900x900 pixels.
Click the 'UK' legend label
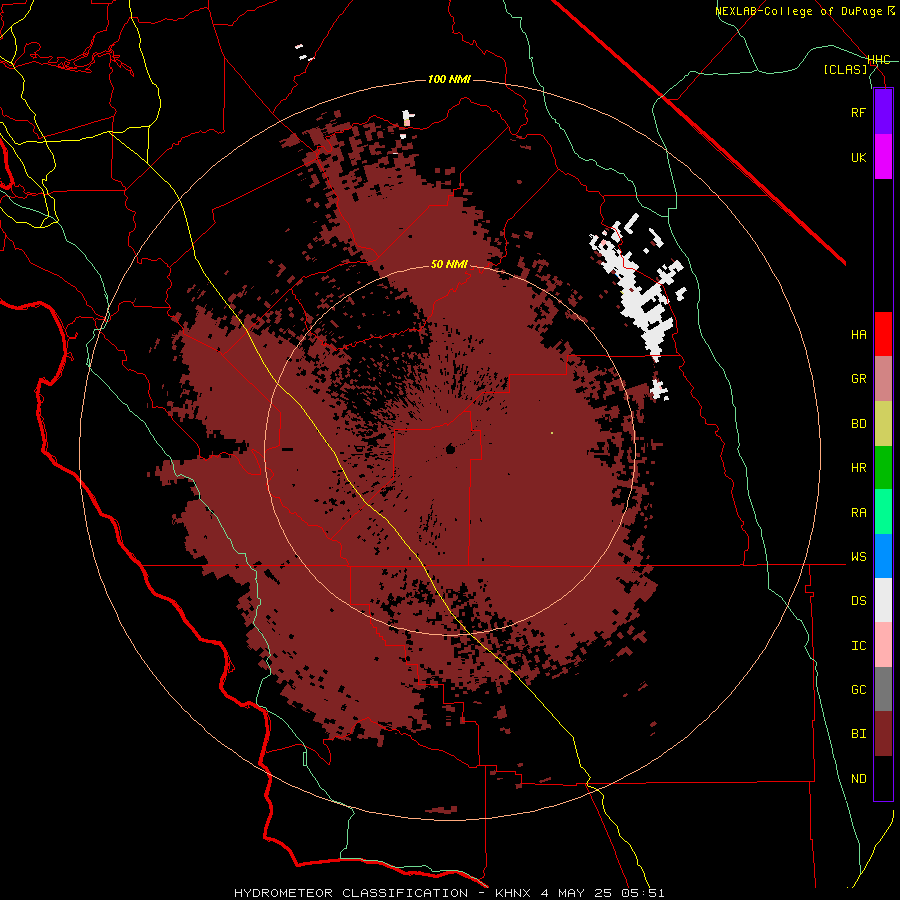click(859, 157)
